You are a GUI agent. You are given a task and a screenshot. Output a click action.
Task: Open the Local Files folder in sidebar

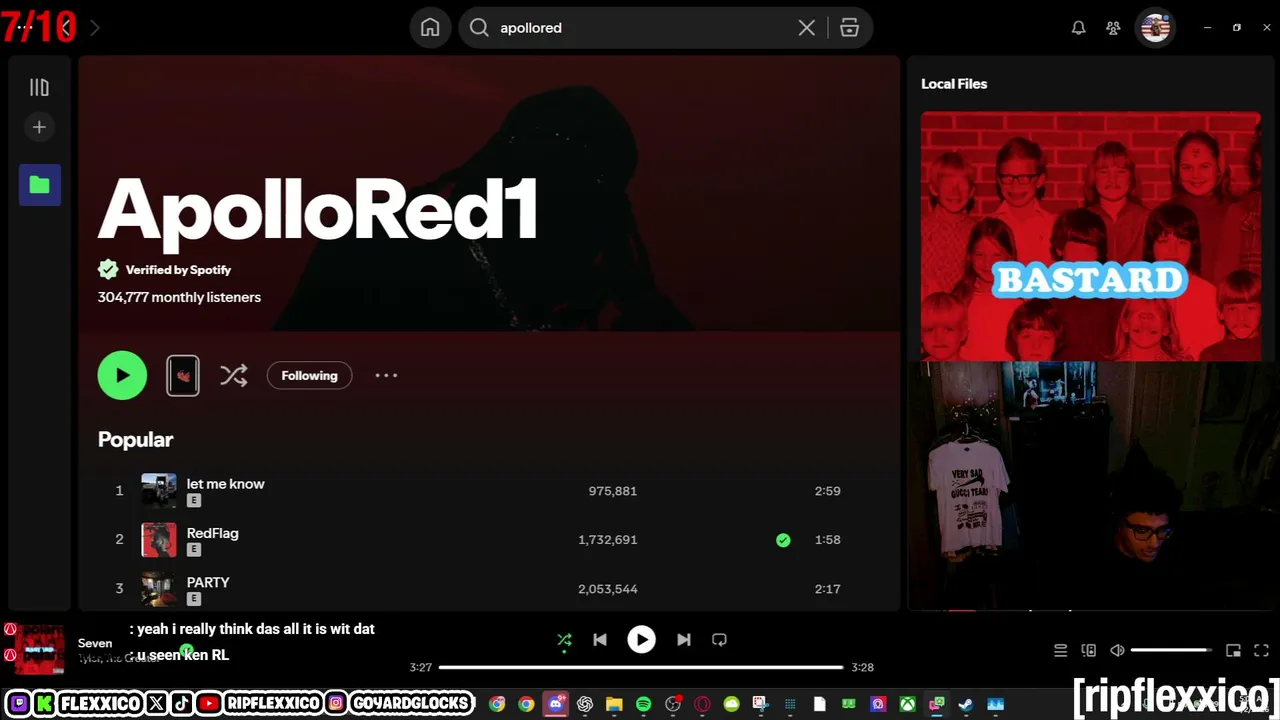tap(40, 185)
